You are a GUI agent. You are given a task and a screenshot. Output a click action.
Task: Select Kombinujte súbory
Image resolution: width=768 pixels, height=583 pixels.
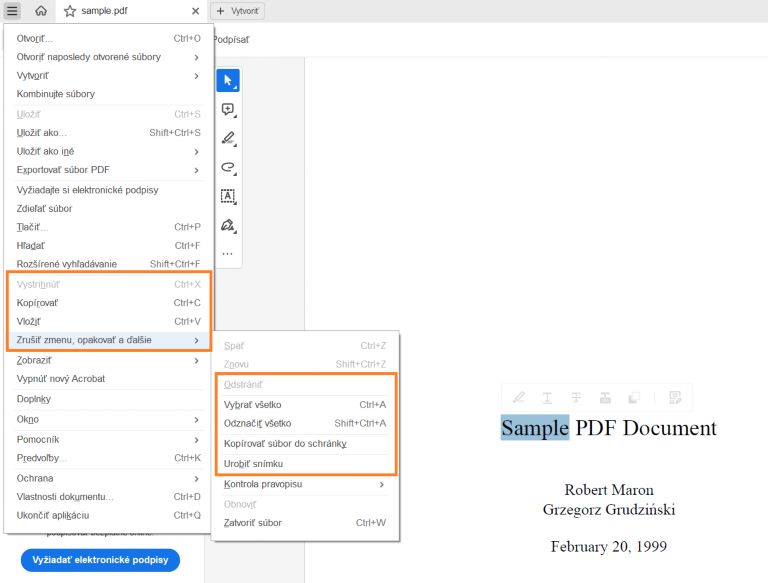pos(108,94)
